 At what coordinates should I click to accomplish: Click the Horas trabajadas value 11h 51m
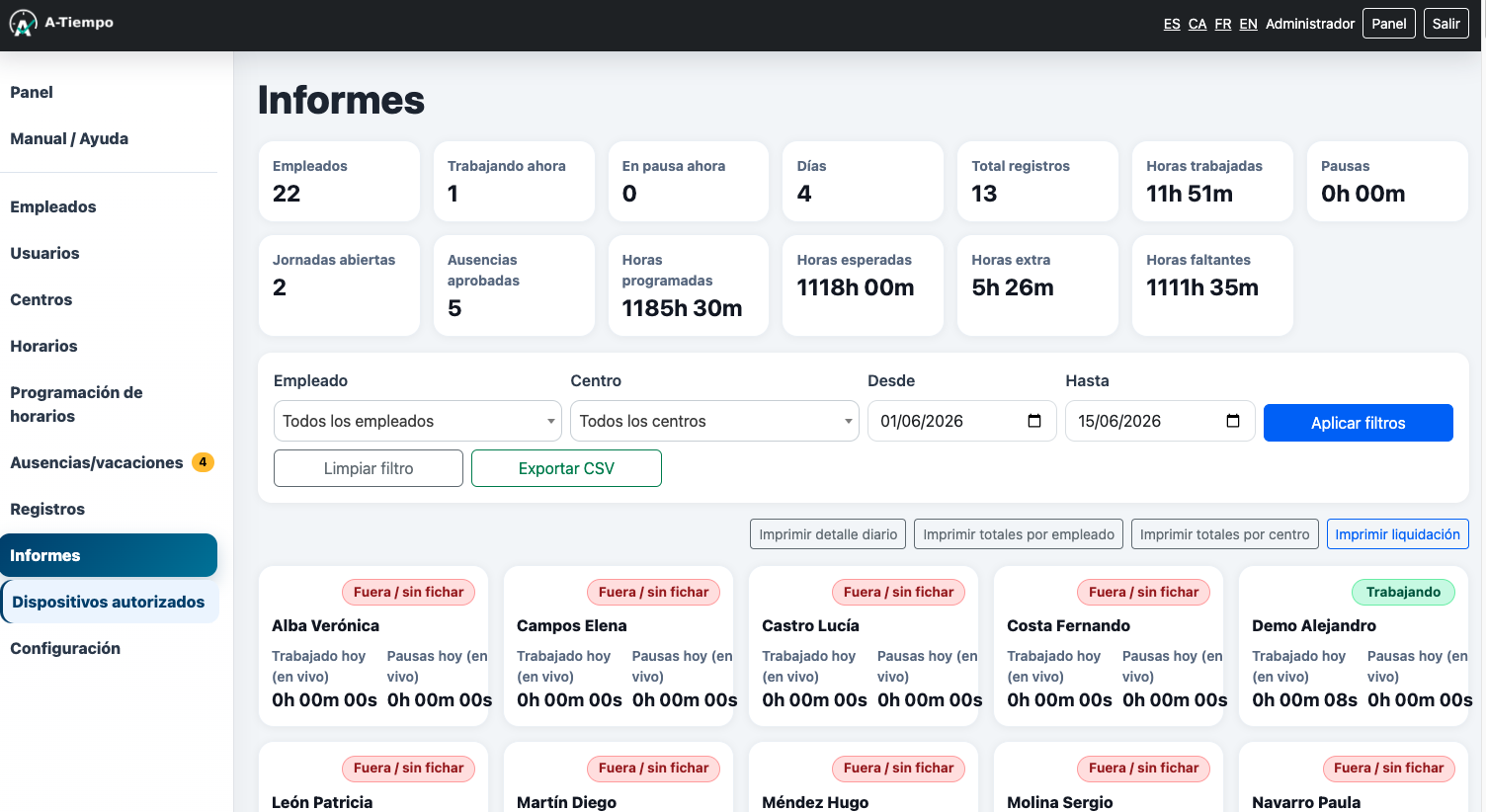pyautogui.click(x=1190, y=194)
